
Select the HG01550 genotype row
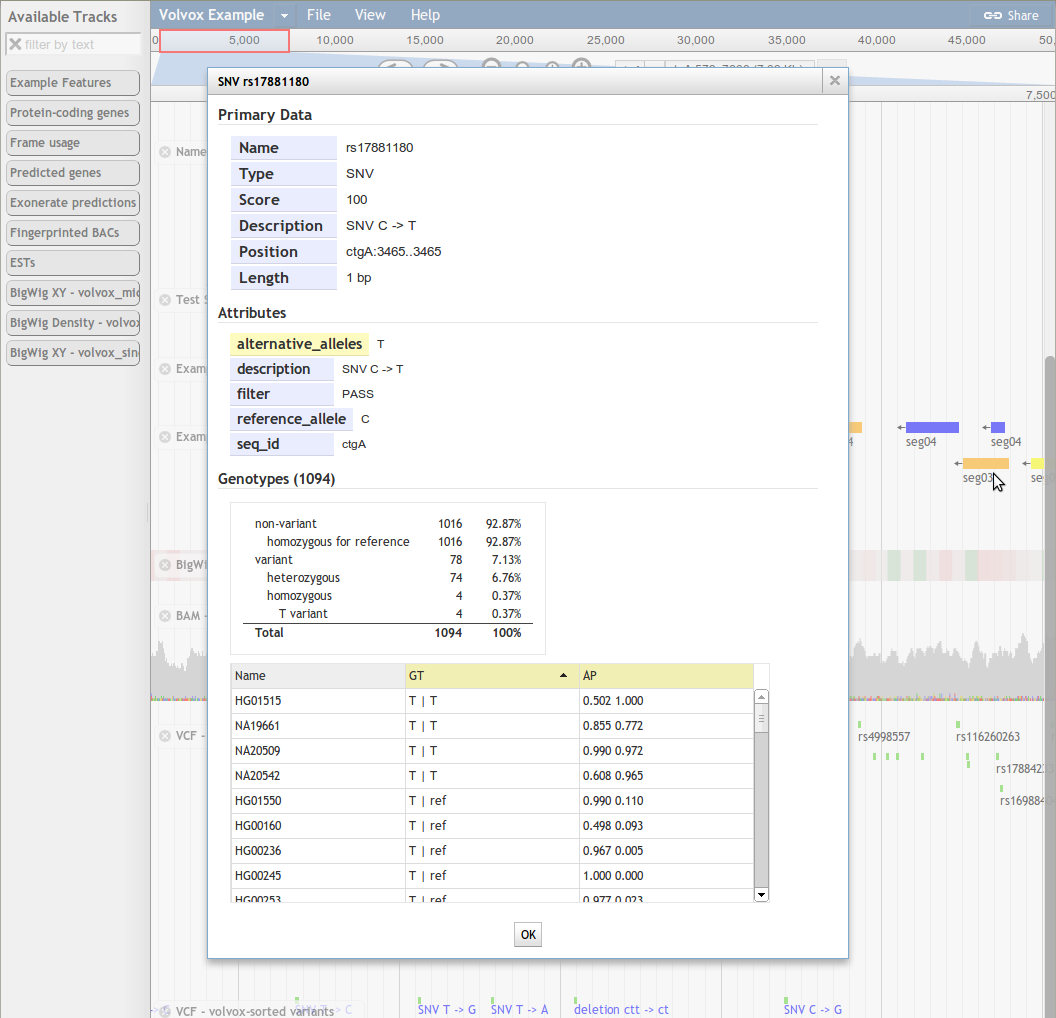[492, 801]
